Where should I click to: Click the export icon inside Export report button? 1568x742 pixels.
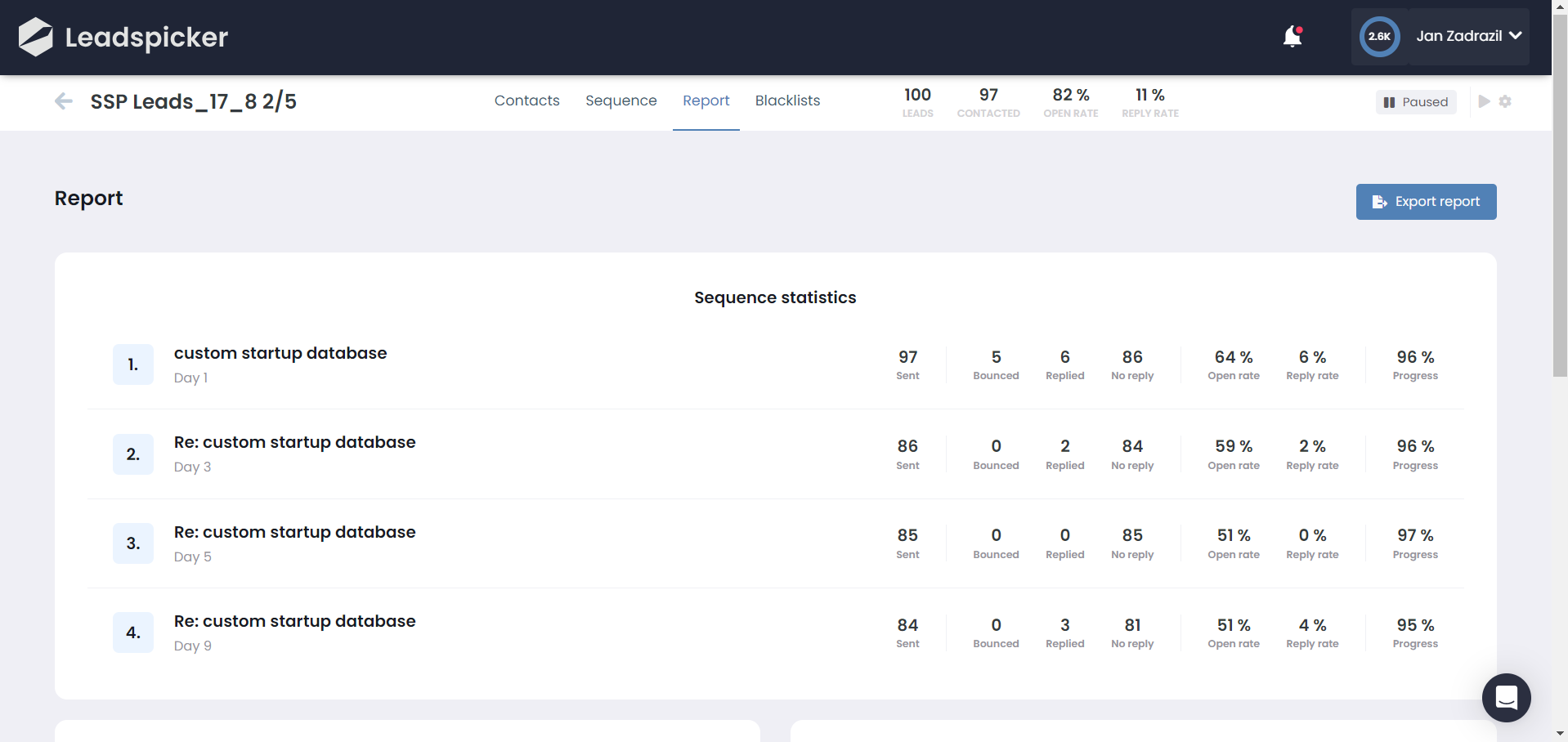[x=1381, y=202]
